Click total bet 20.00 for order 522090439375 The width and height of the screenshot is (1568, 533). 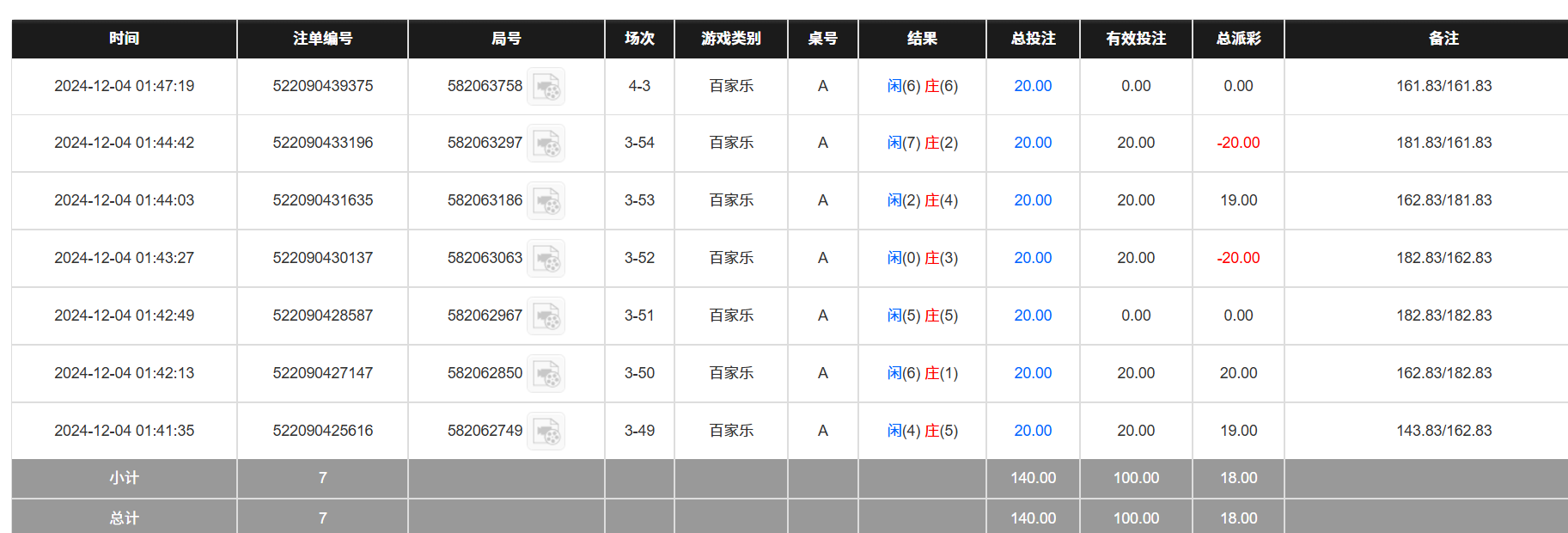1032,86
